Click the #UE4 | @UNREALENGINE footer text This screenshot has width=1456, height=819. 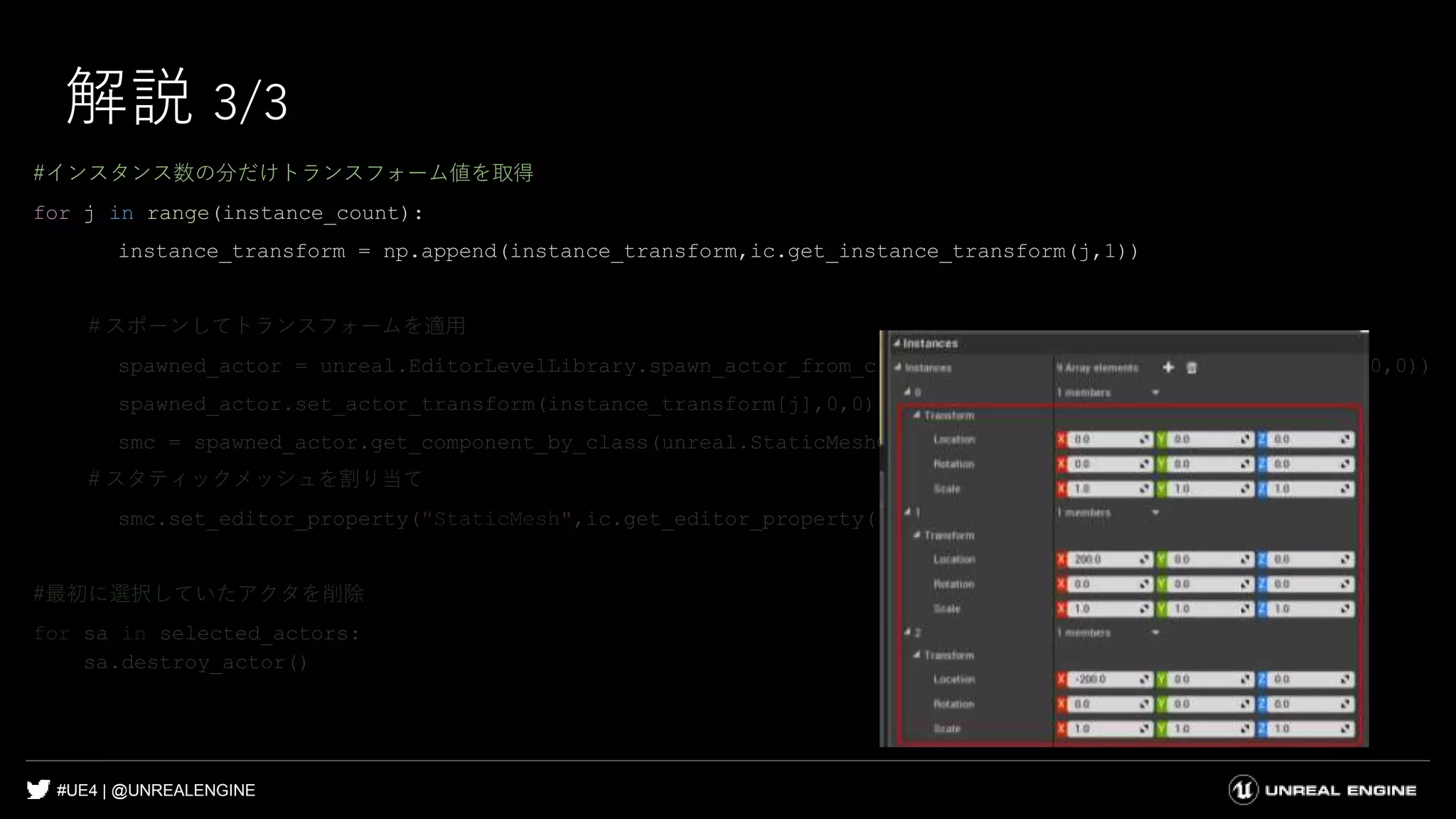pyautogui.click(x=156, y=791)
